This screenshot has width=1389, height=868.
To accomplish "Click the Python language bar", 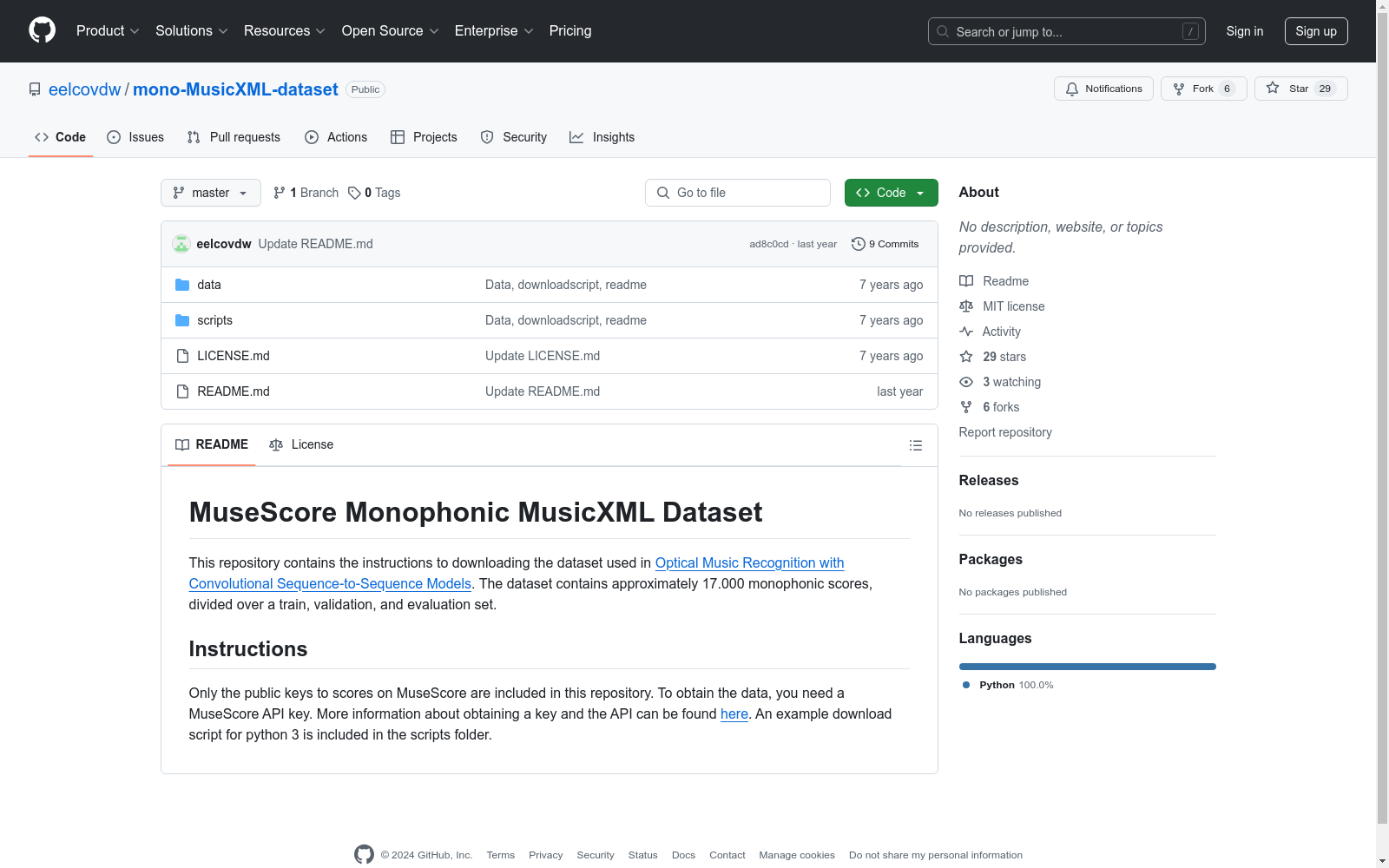I will click(1088, 667).
